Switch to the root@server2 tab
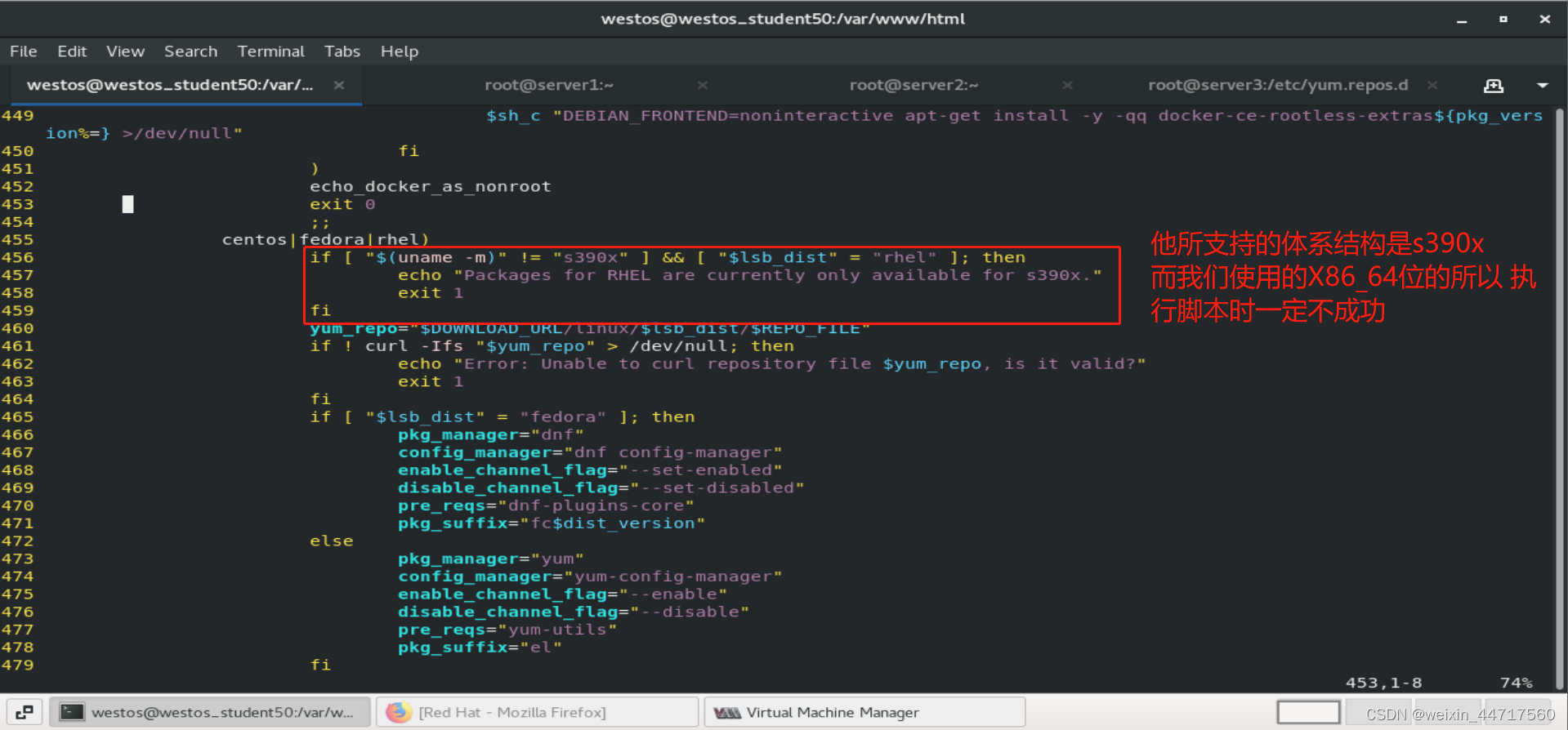 [914, 85]
